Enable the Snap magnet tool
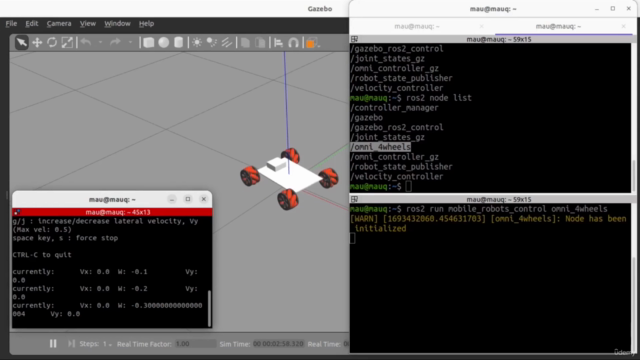Screen dimensions: 640x360 point(293,42)
